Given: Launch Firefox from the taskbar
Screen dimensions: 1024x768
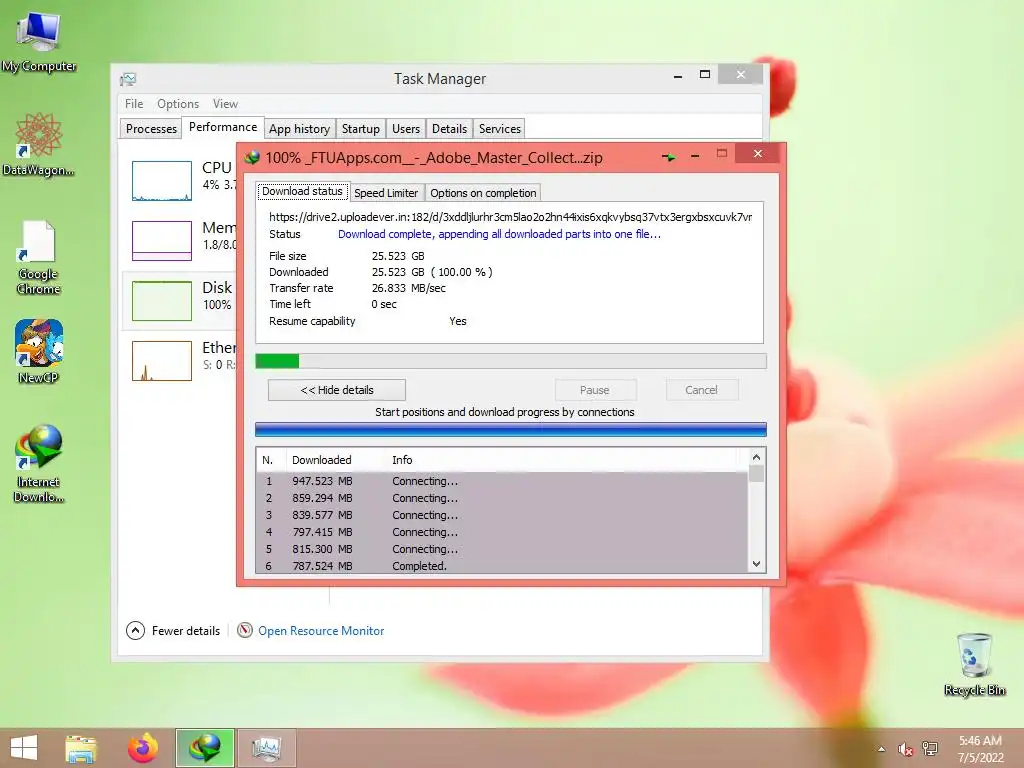Looking at the screenshot, I should pyautogui.click(x=143, y=748).
